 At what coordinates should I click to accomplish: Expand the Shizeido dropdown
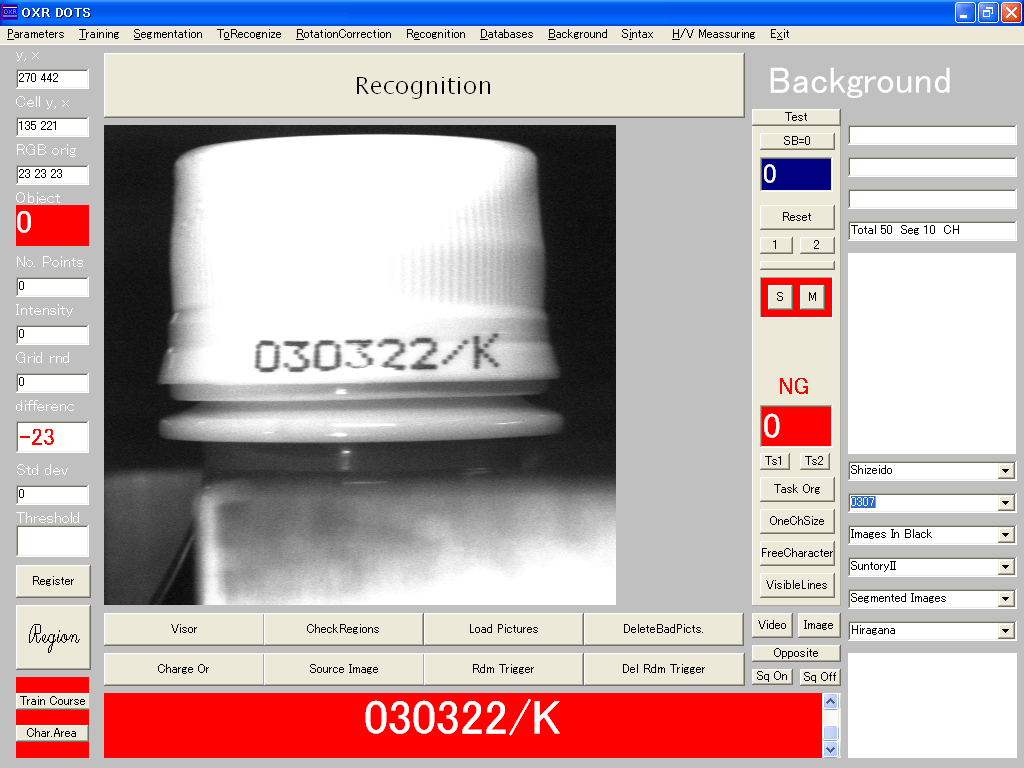pos(1006,471)
